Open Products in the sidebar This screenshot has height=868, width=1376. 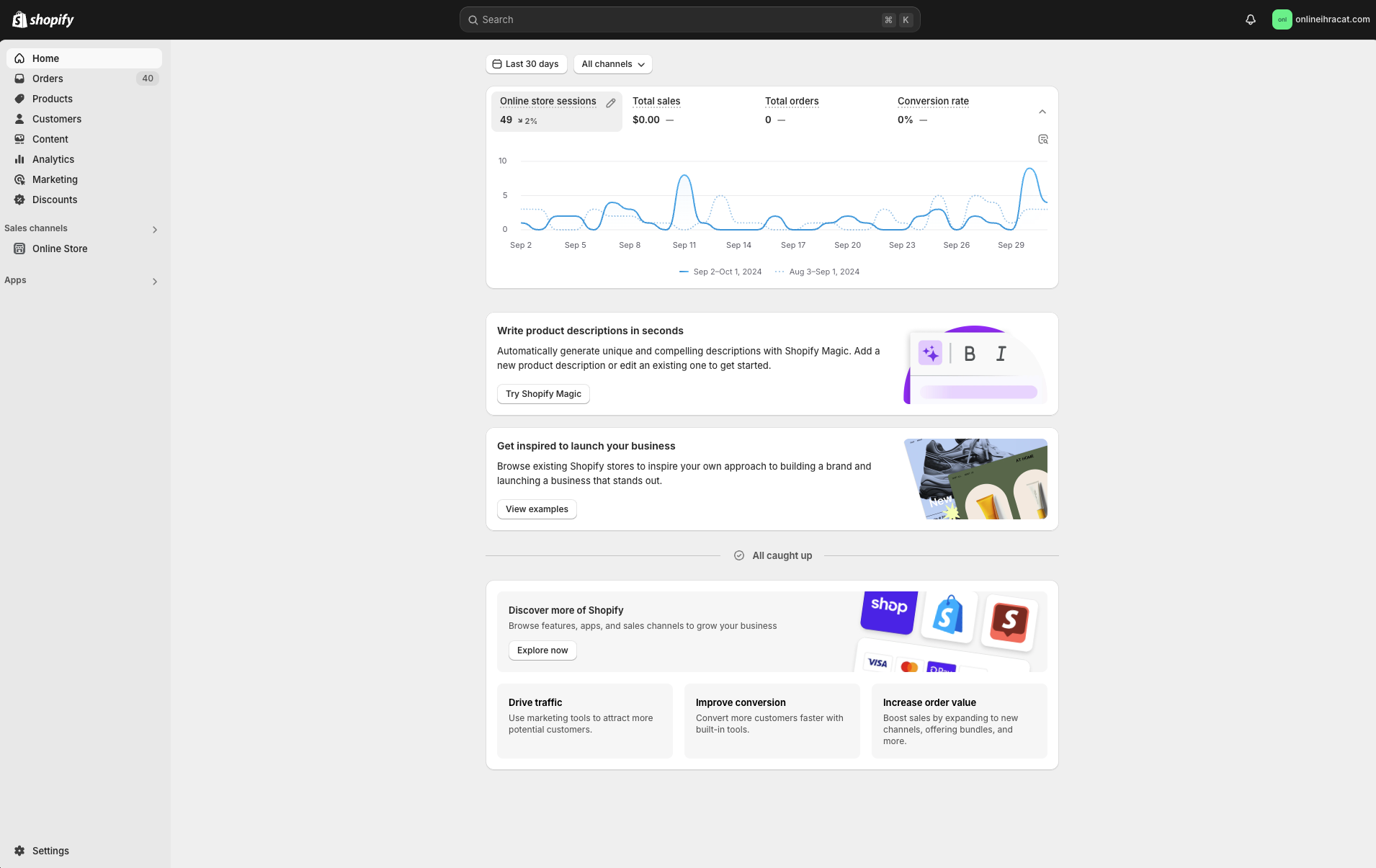coord(84,99)
